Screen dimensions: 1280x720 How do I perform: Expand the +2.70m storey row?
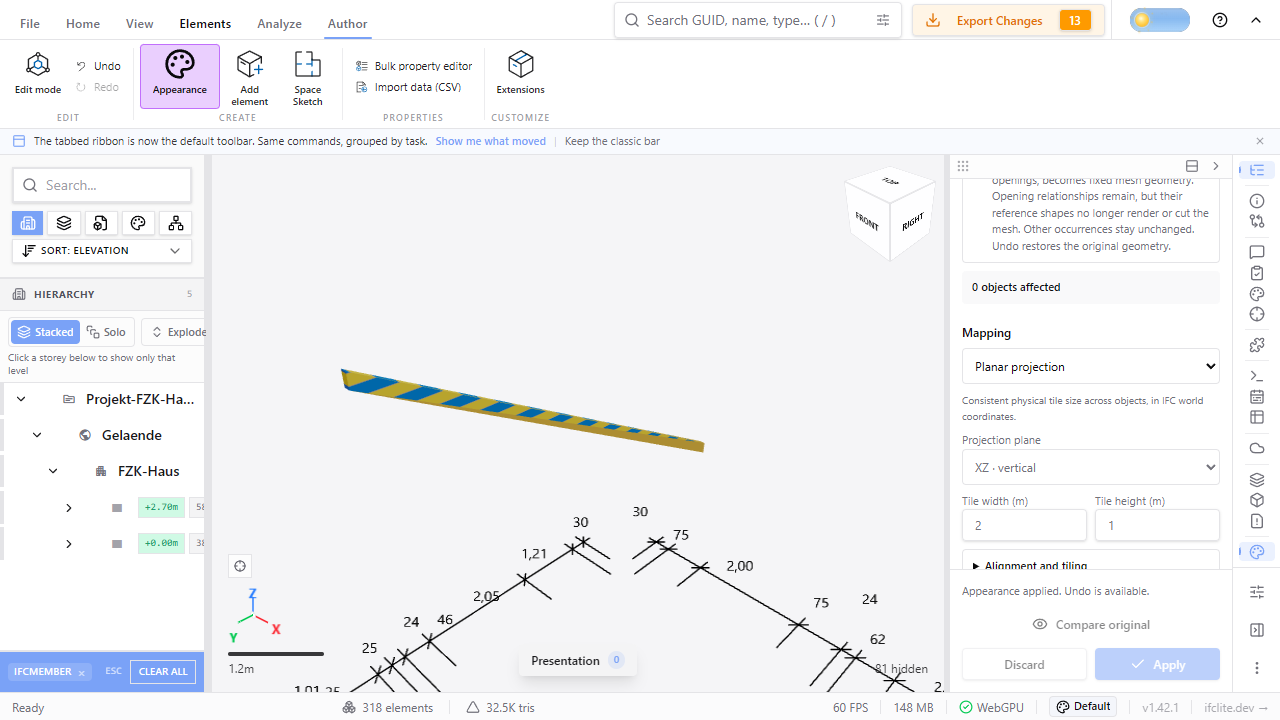point(68,508)
